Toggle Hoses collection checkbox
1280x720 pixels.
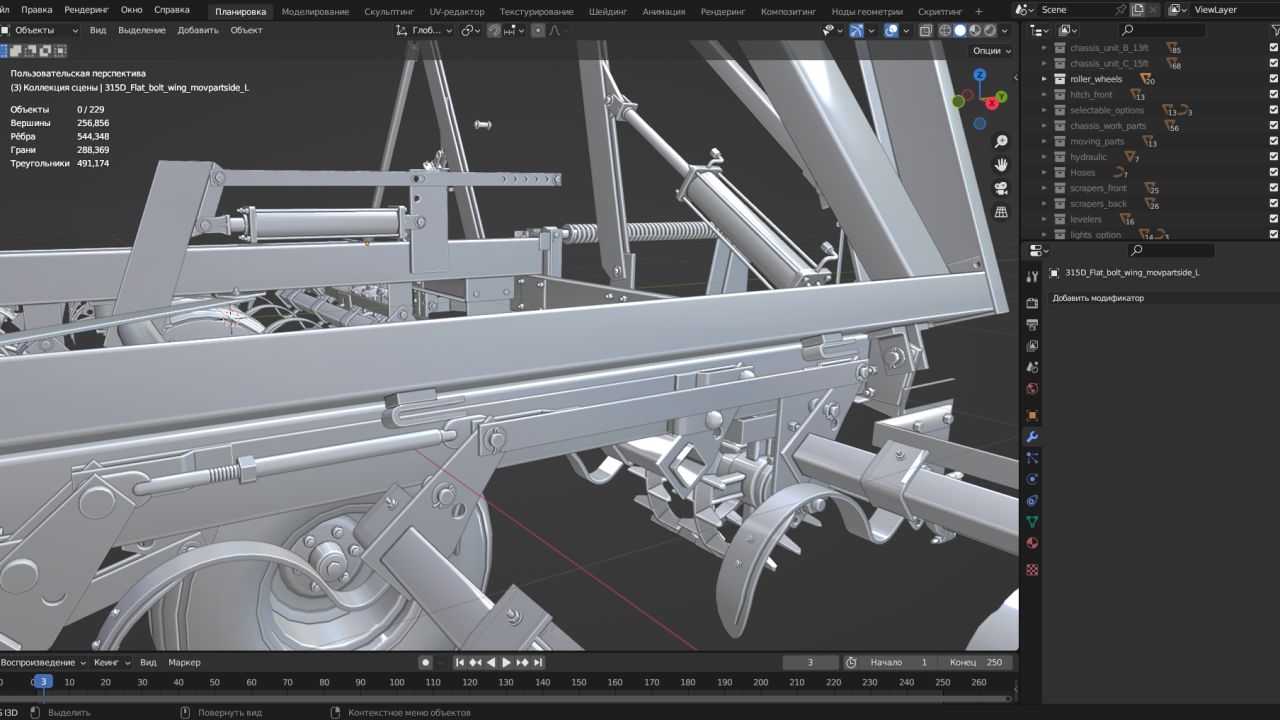(x=1274, y=172)
